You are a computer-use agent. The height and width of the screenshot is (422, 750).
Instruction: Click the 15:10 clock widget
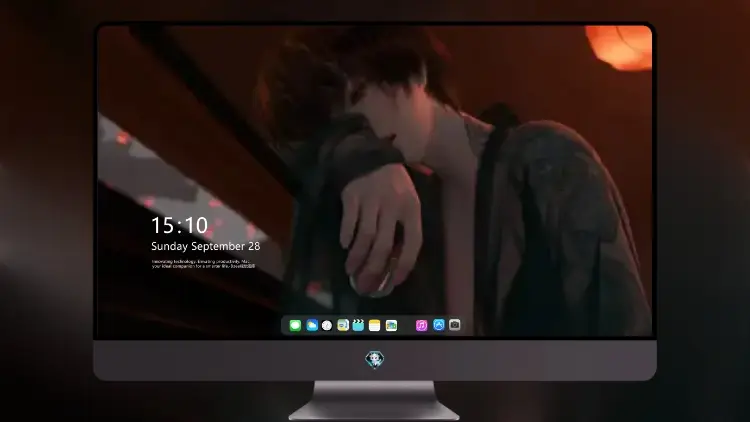[x=179, y=225]
